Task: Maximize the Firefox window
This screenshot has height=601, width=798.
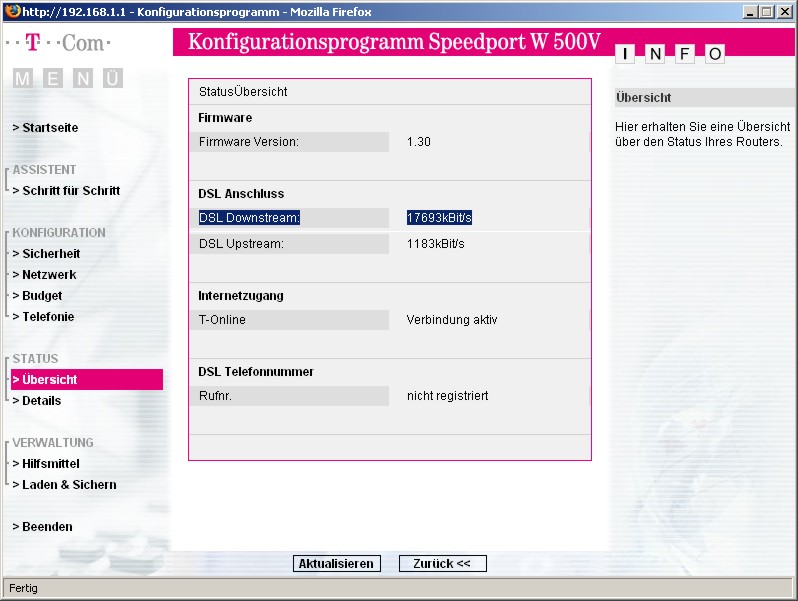Action: 767,11
